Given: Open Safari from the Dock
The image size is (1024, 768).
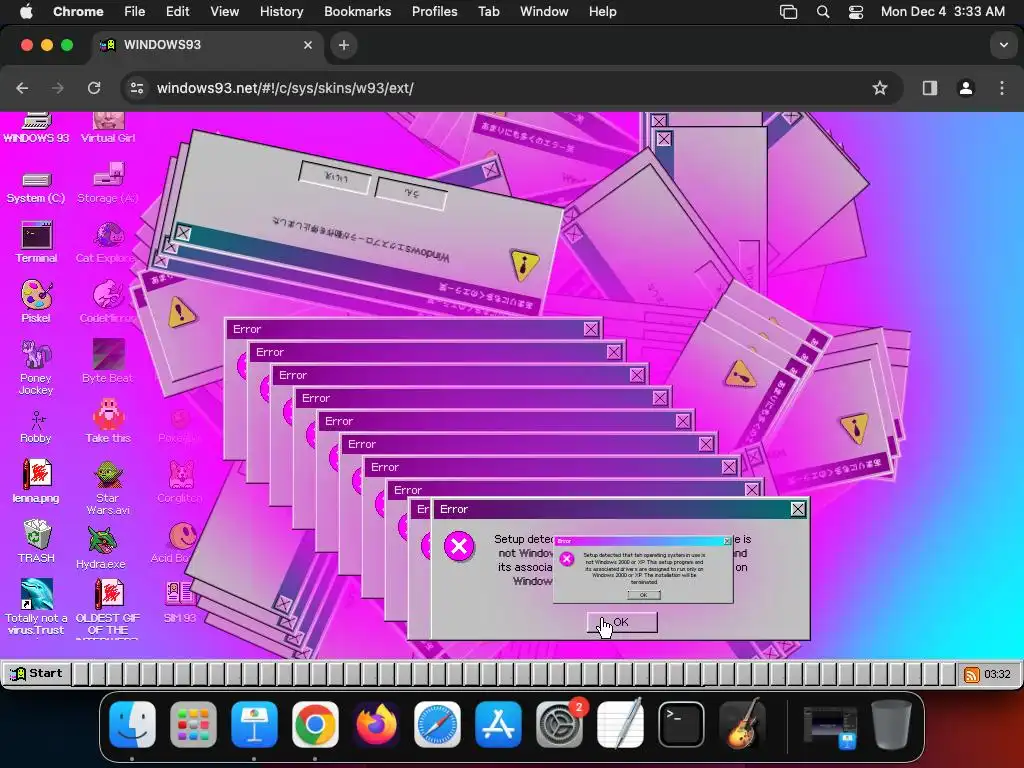Looking at the screenshot, I should pos(437,724).
